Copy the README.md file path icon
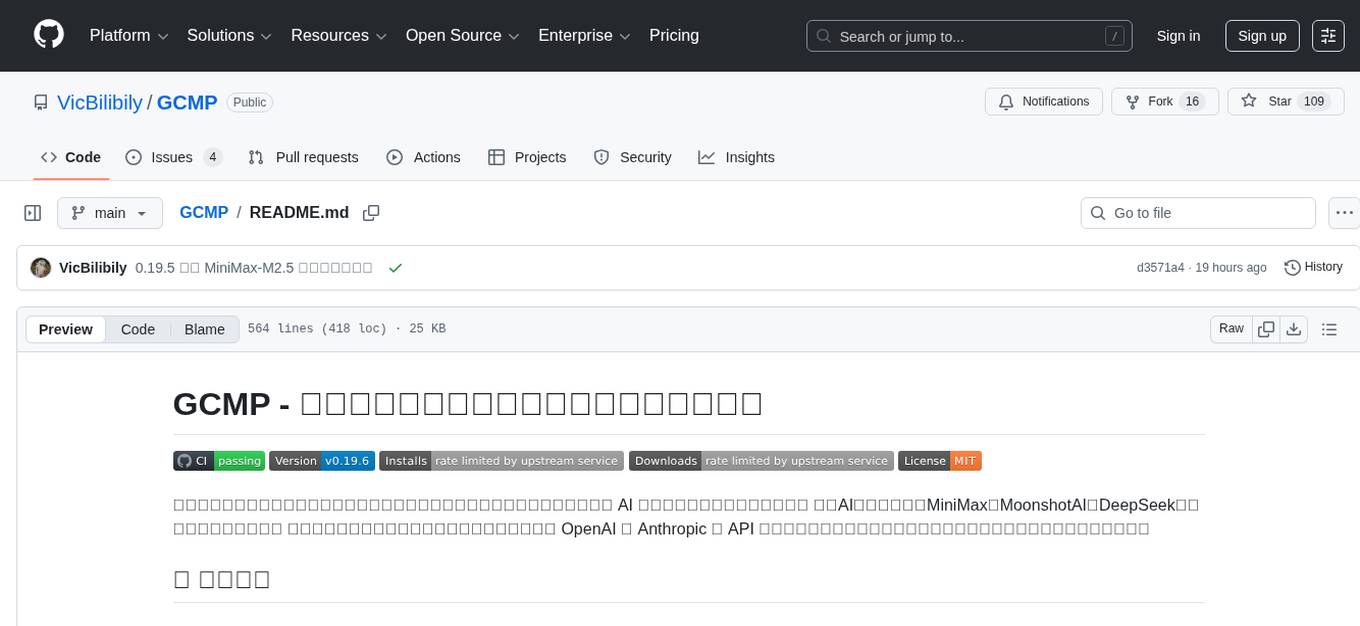 371,213
